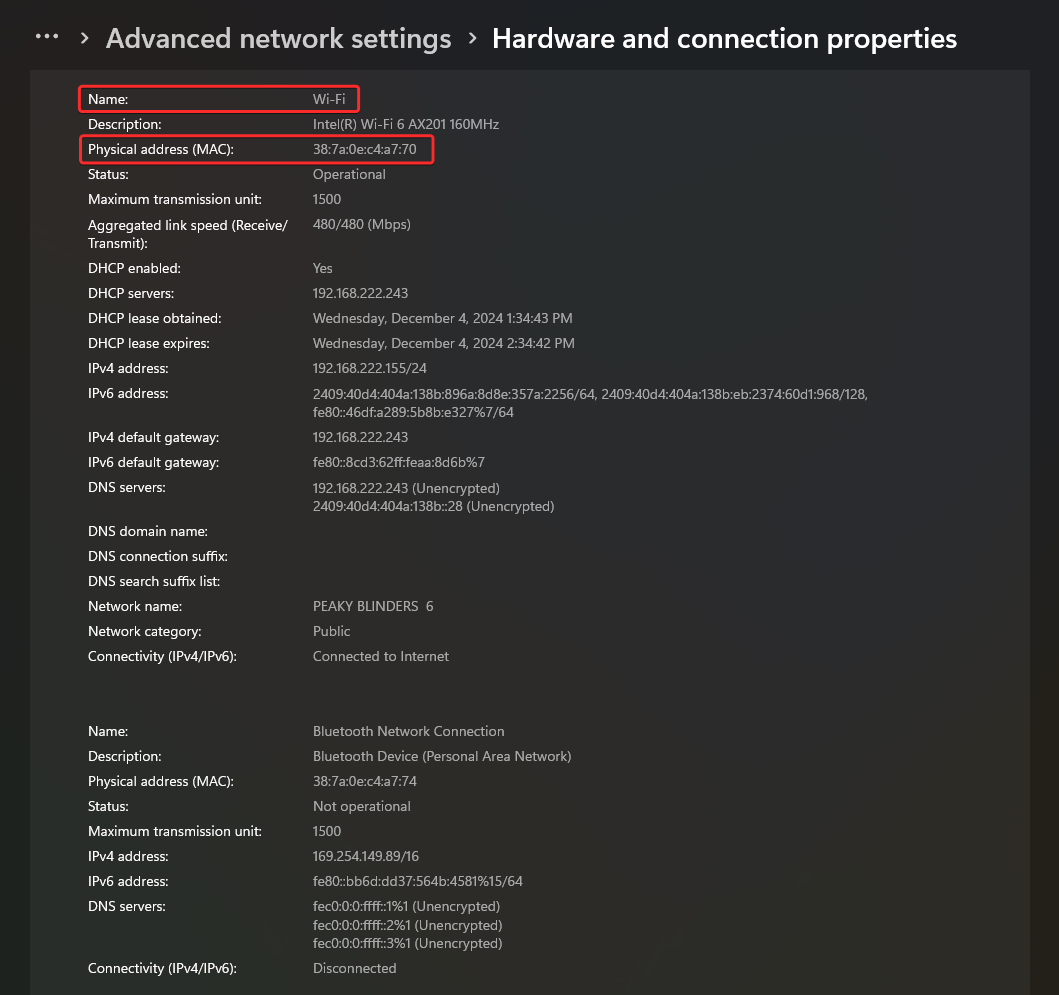
Task: Click the ellipsis breadcrumb overflow icon
Action: [47, 36]
